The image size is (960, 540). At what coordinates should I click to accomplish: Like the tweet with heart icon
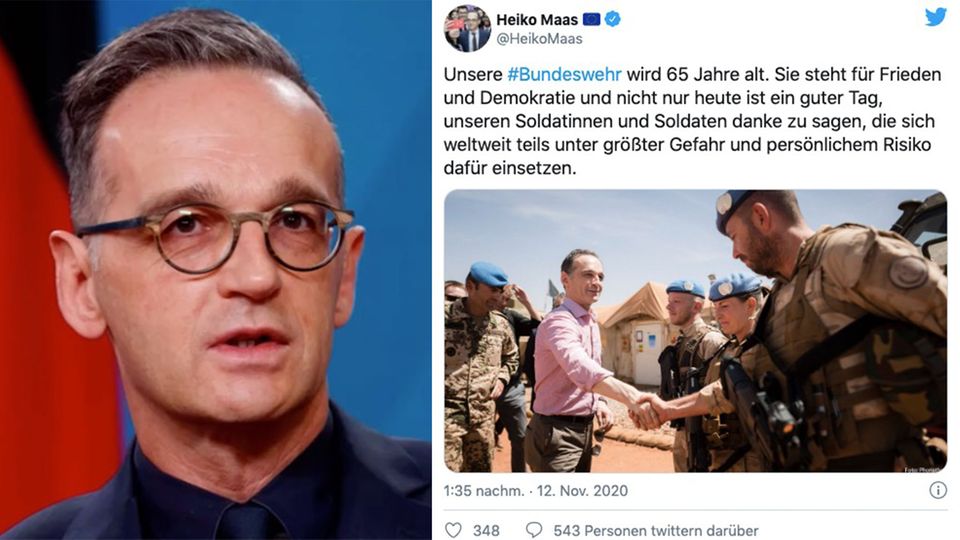coord(453,530)
